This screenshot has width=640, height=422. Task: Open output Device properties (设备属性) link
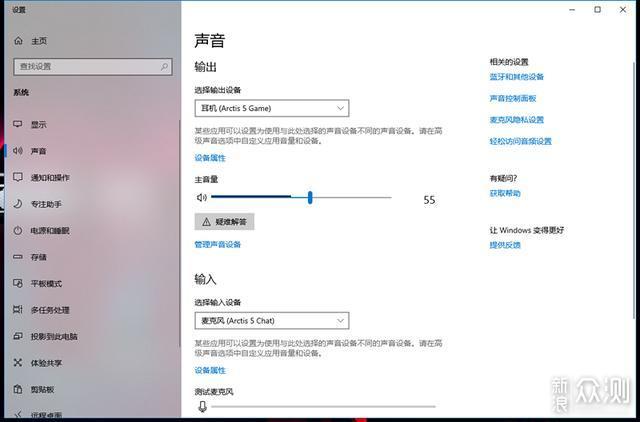click(x=210, y=158)
